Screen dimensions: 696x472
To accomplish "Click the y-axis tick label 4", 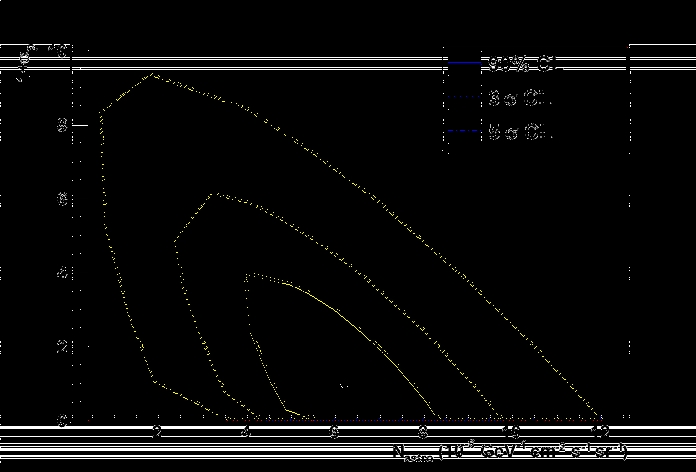I will (61, 272).
